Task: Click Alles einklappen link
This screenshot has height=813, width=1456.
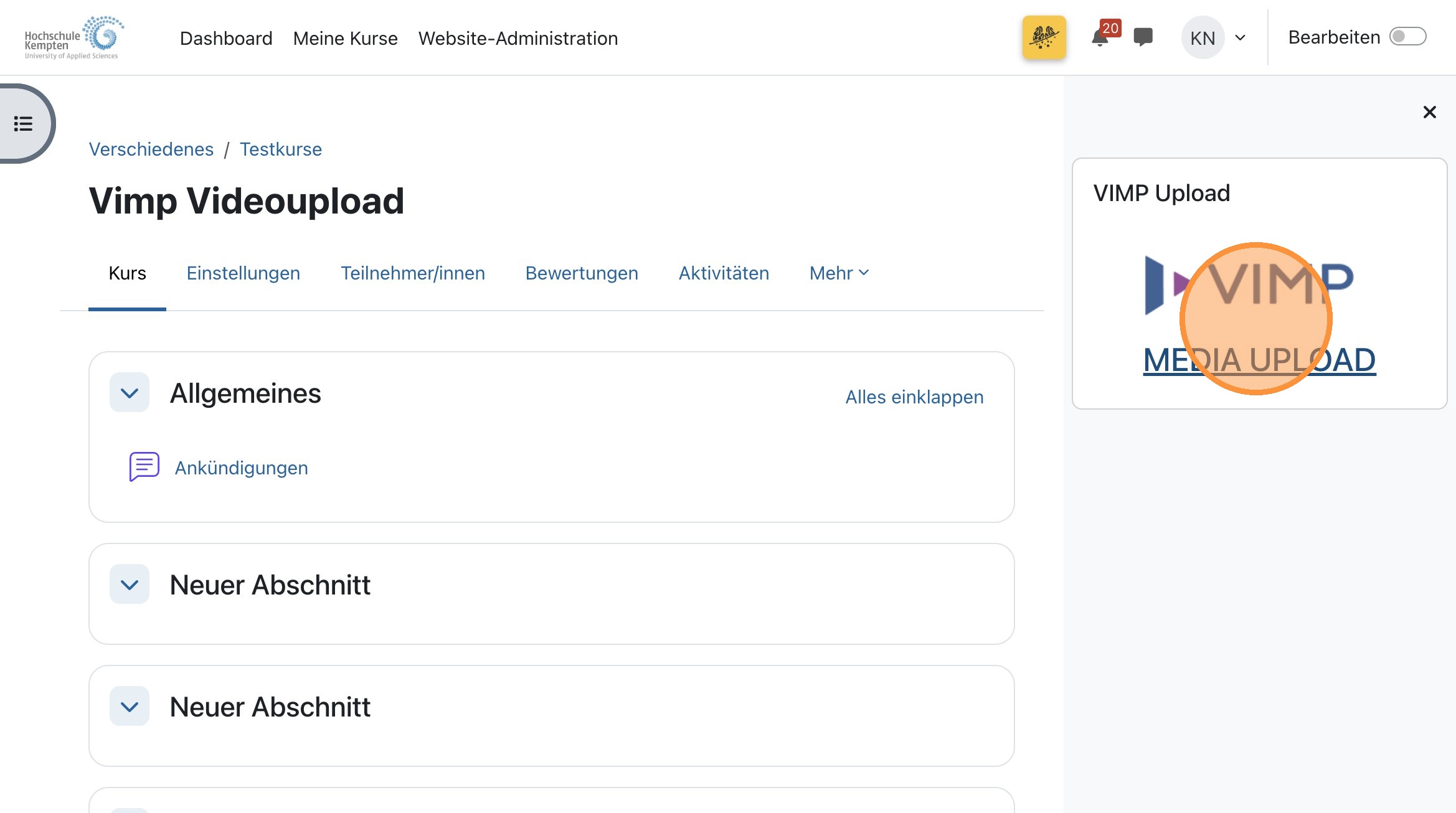Action: click(x=914, y=397)
